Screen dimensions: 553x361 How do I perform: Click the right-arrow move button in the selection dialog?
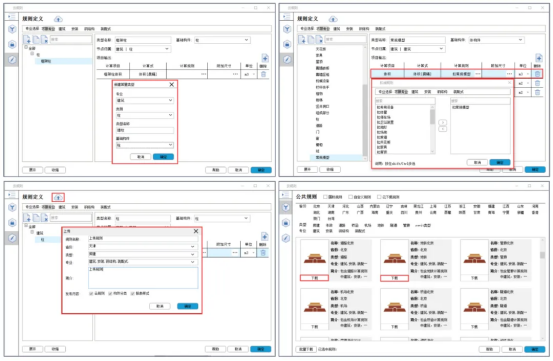coord(443,122)
